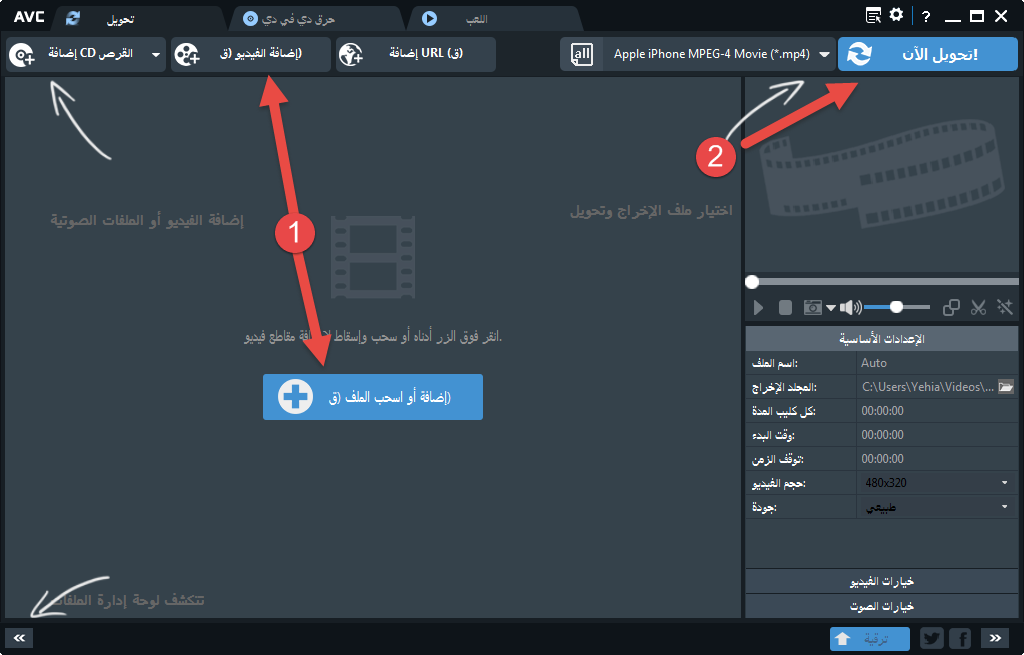Click the scissors cut icon

pyautogui.click(x=978, y=307)
